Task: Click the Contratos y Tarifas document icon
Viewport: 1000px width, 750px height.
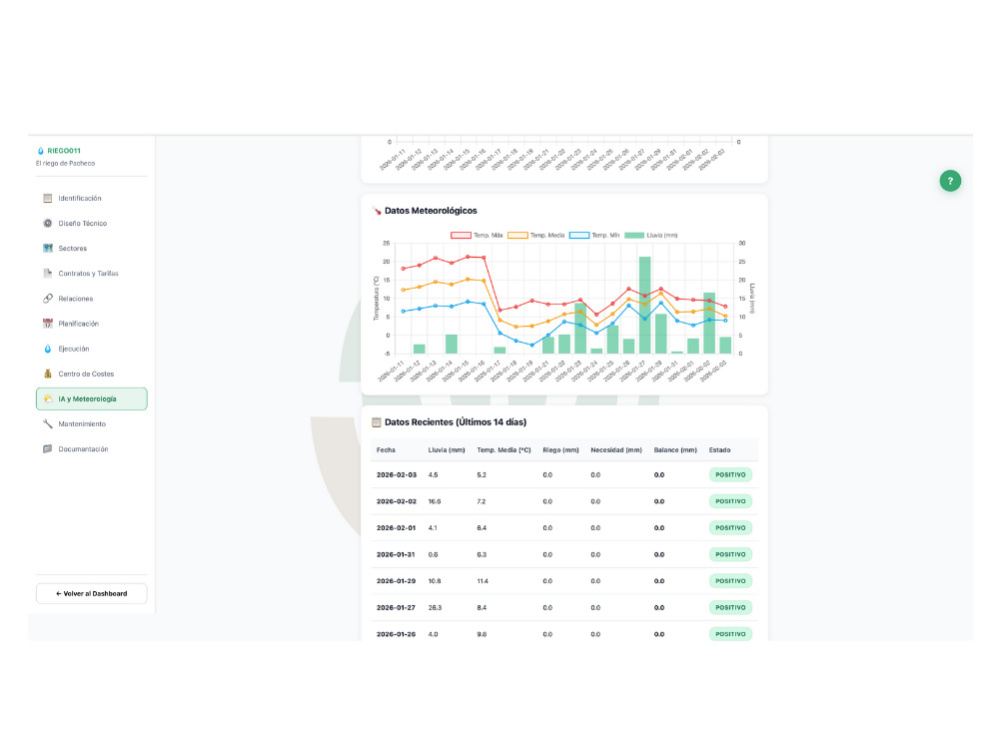Action: pos(48,274)
